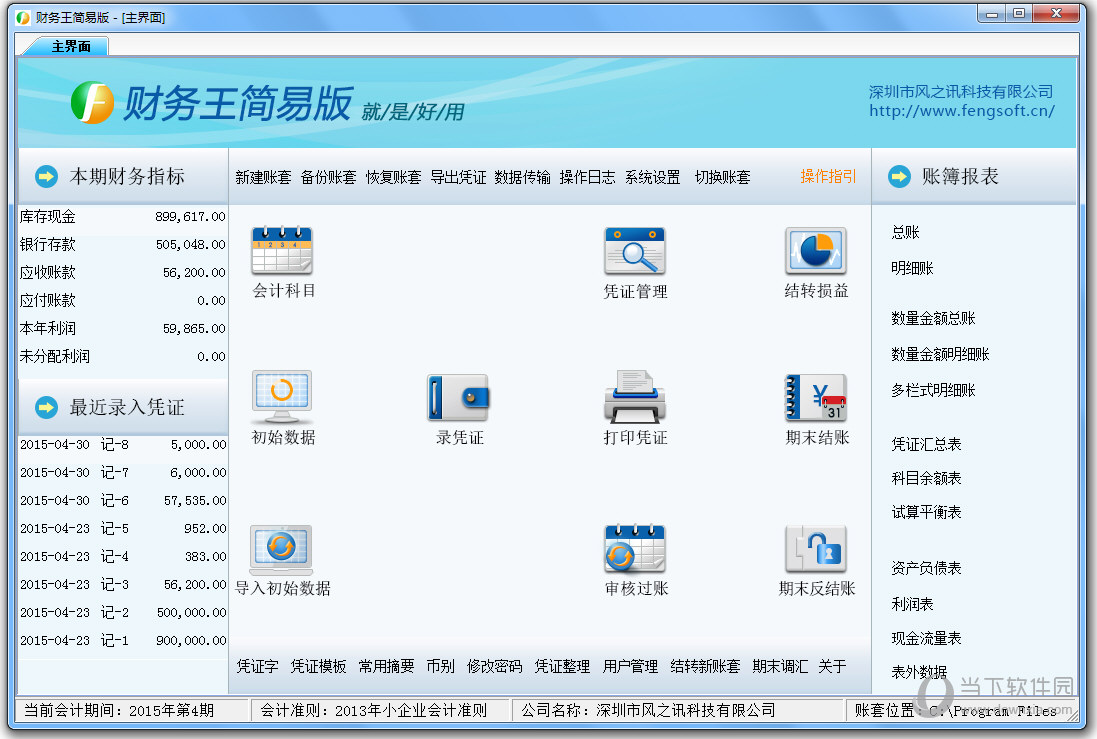
Task: Open the 凭证汇总表 report
Action: click(x=926, y=444)
